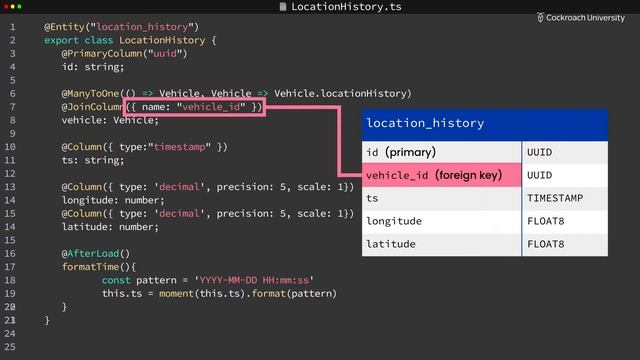
Task: Click the 'ts: string;' code line
Action: (93, 160)
